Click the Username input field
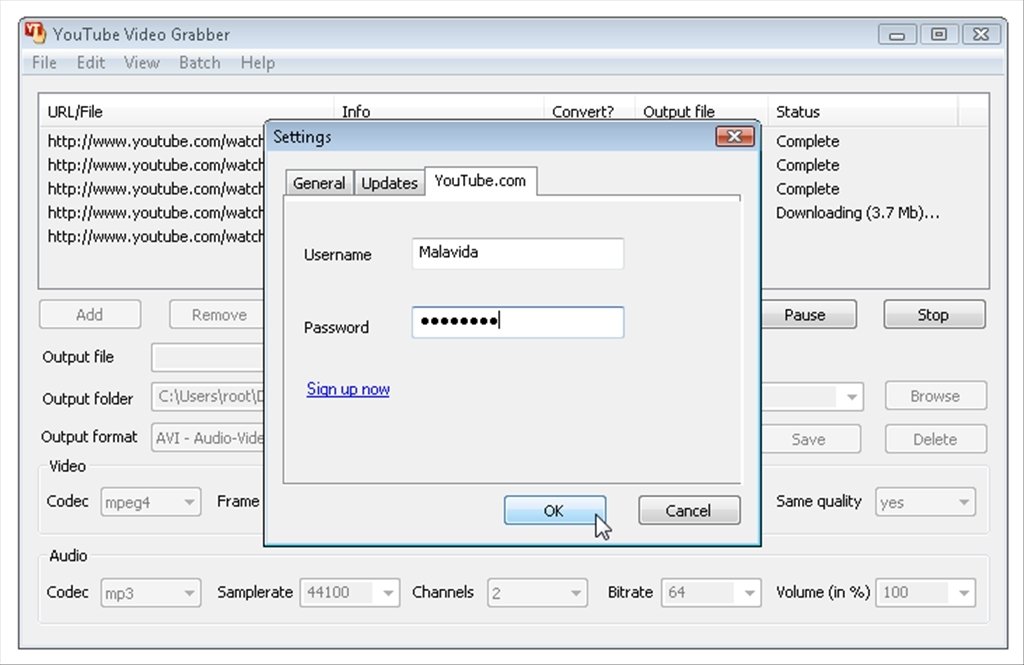This screenshot has width=1024, height=665. click(518, 253)
